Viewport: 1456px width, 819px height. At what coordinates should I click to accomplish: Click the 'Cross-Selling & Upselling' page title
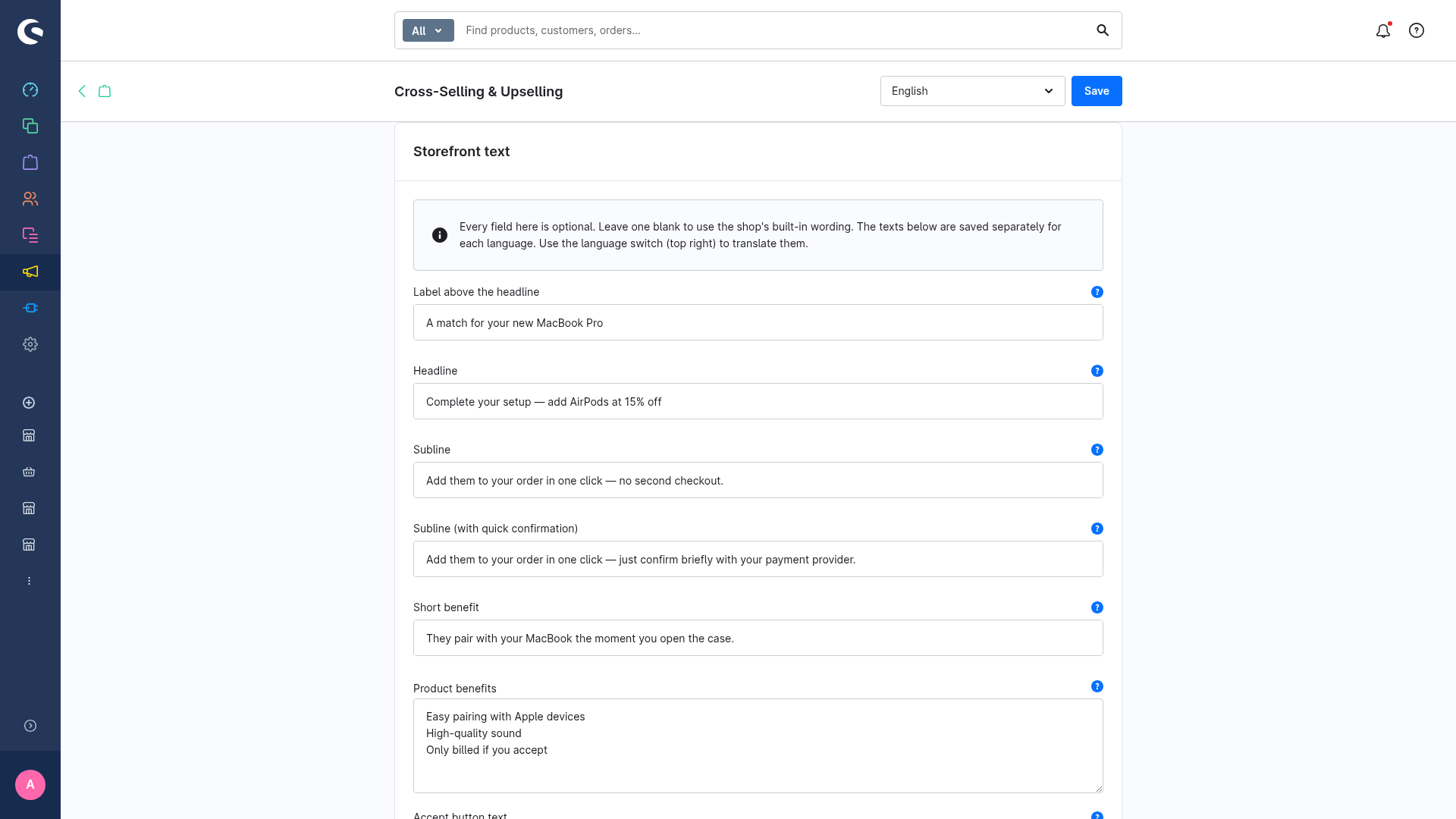pyautogui.click(x=479, y=92)
